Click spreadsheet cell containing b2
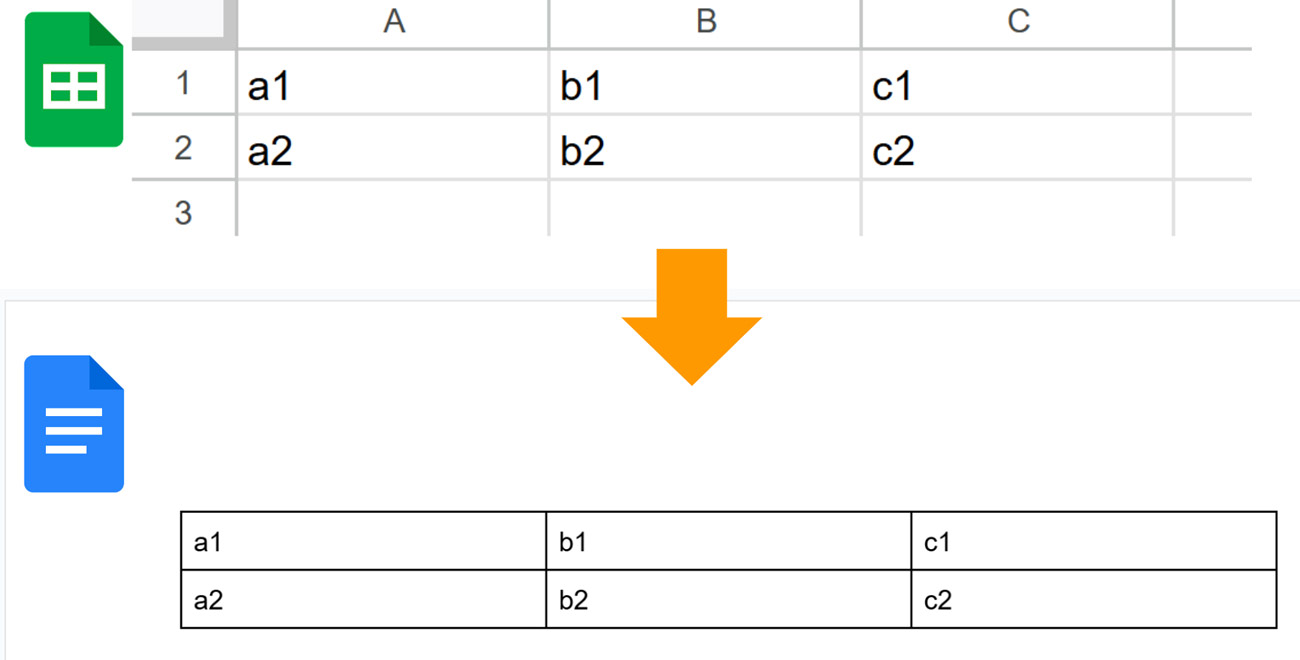Image resolution: width=1300 pixels, height=660 pixels. (x=705, y=147)
